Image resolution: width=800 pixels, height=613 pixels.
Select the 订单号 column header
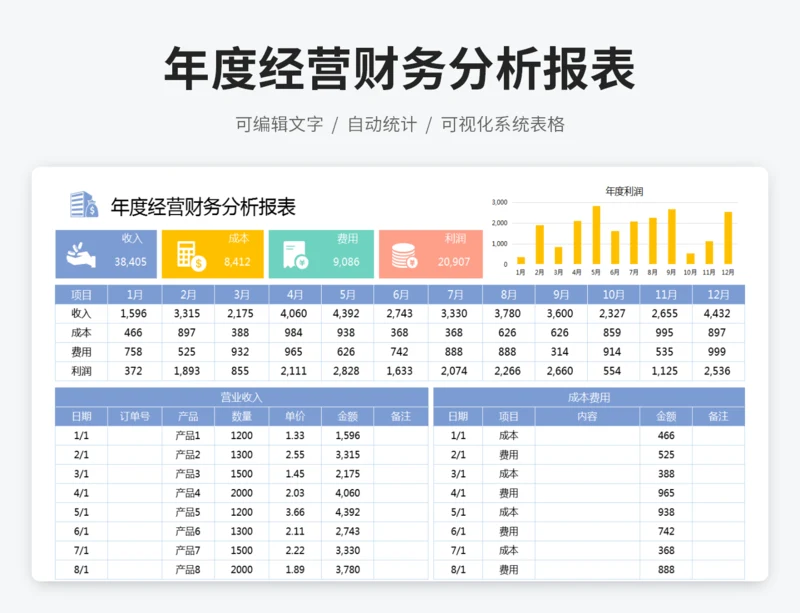(x=135, y=416)
